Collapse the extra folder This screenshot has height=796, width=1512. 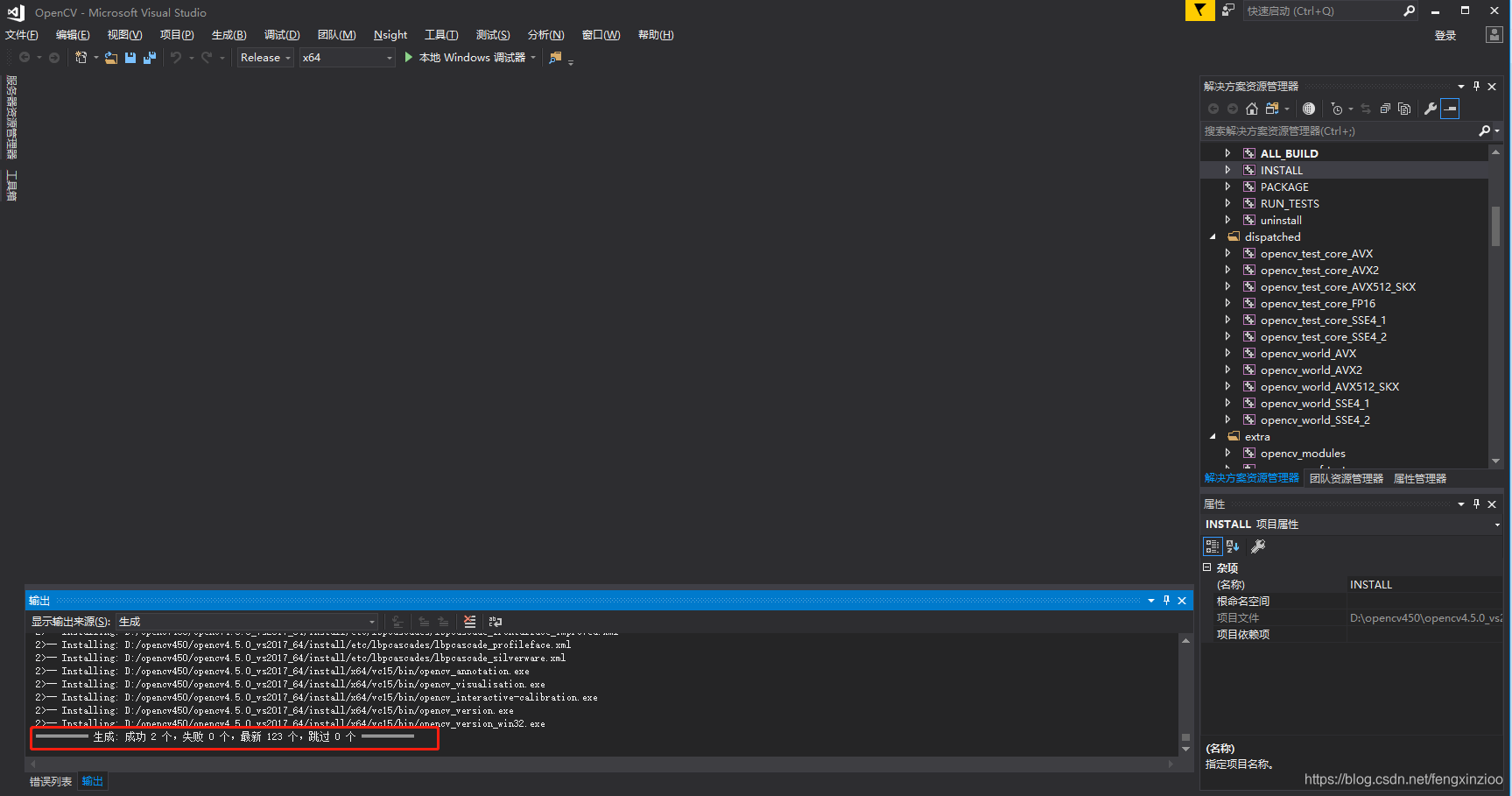click(x=1213, y=436)
